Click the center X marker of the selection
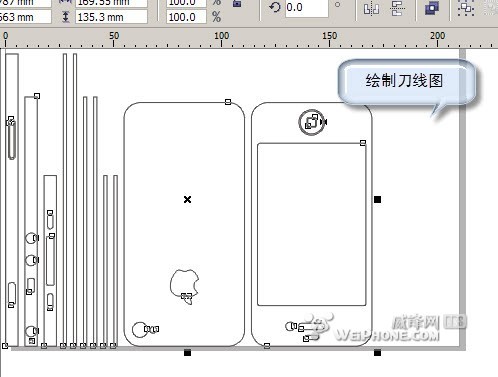Image resolution: width=498 pixels, height=377 pixels. [x=187, y=199]
